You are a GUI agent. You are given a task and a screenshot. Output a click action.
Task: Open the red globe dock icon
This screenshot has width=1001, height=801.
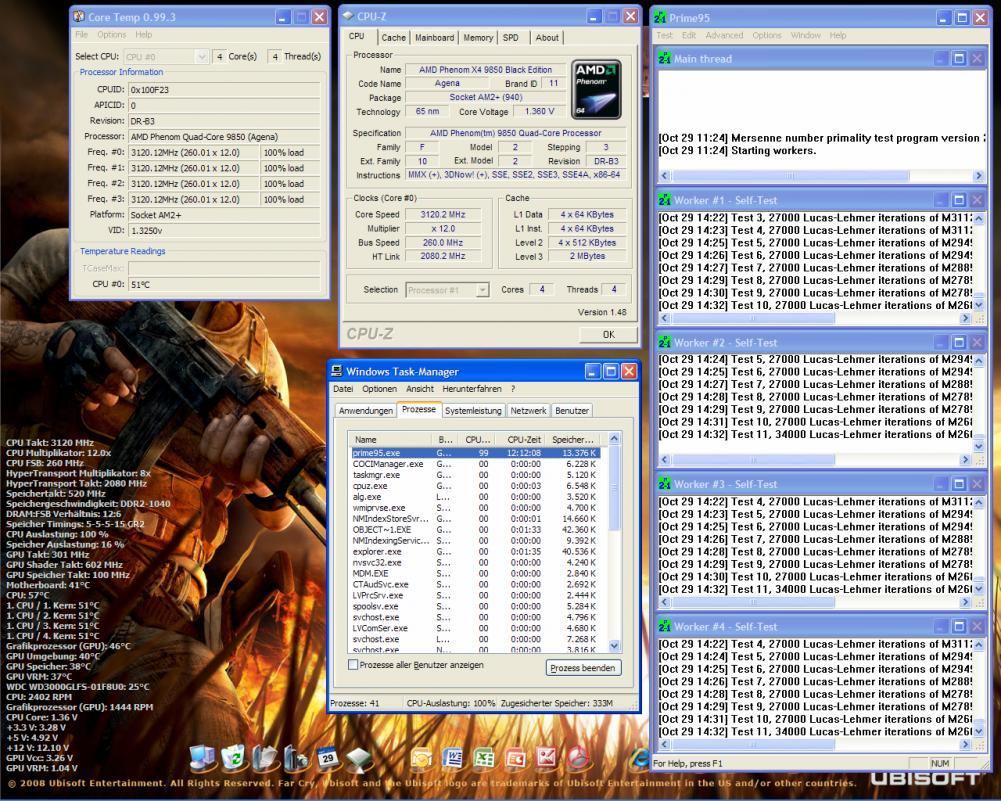click(x=578, y=758)
